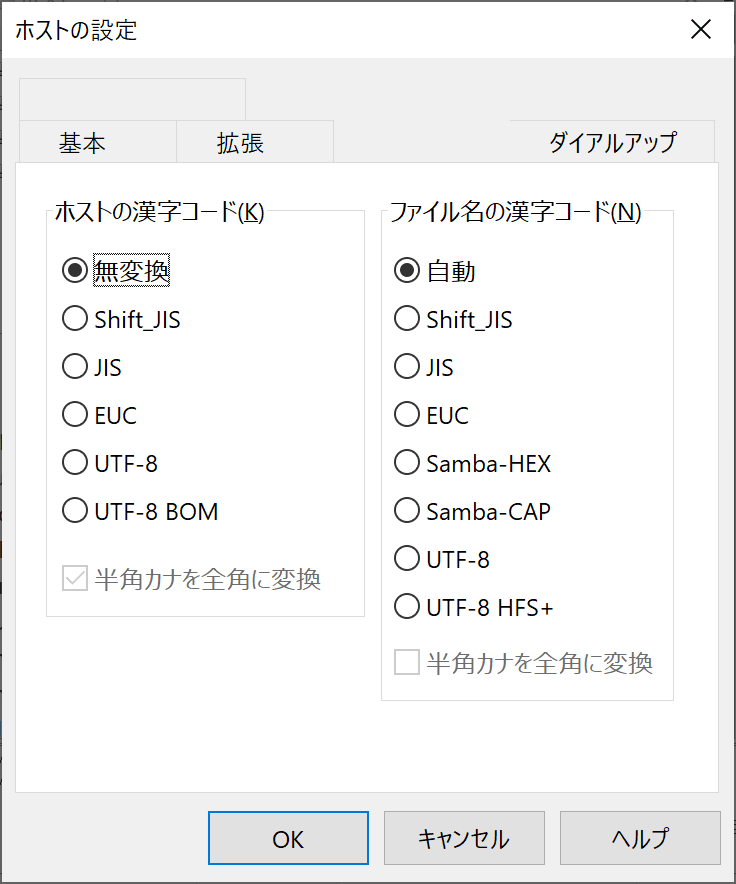Click the キャンセル button

(x=464, y=838)
